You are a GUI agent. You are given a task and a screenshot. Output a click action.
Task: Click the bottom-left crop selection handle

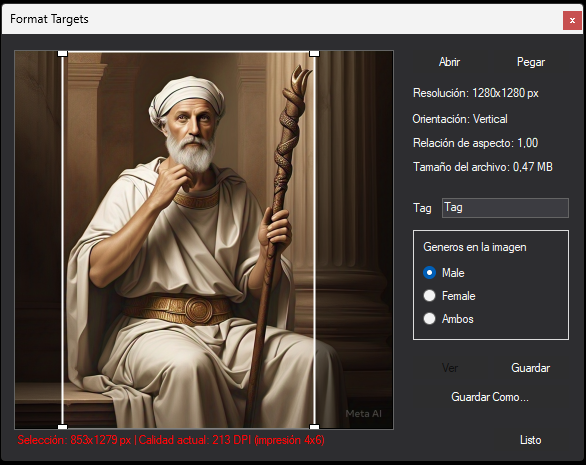coord(62,426)
